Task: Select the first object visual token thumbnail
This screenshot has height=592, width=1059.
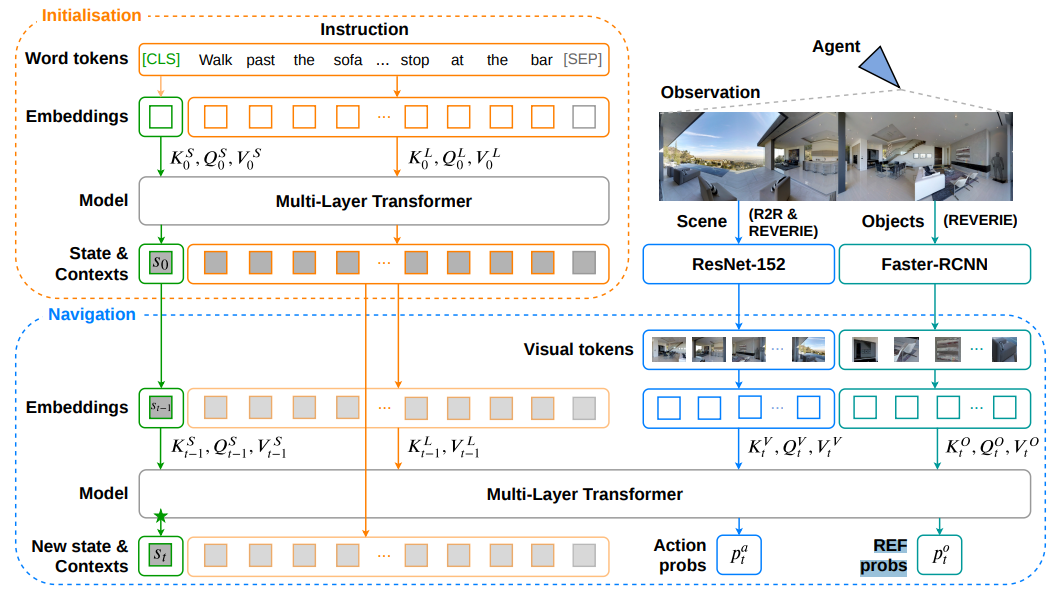Action: pyautogui.click(x=862, y=349)
